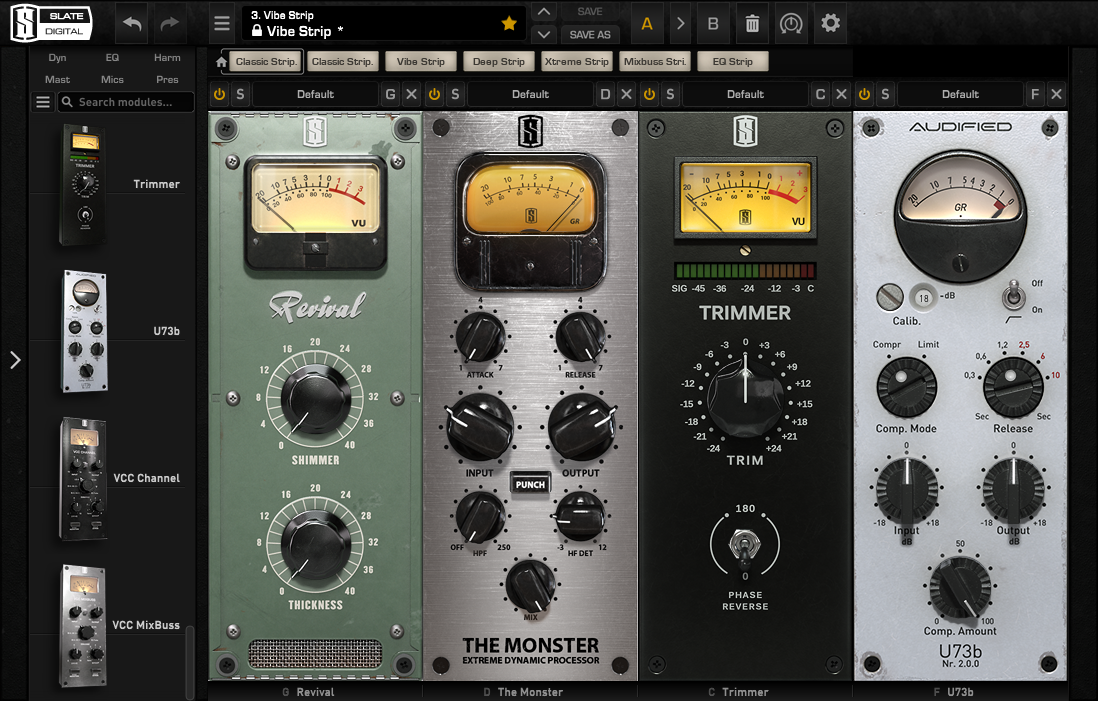Image resolution: width=1098 pixels, height=701 pixels.
Task: Solo The Monster module
Action: 455,94
